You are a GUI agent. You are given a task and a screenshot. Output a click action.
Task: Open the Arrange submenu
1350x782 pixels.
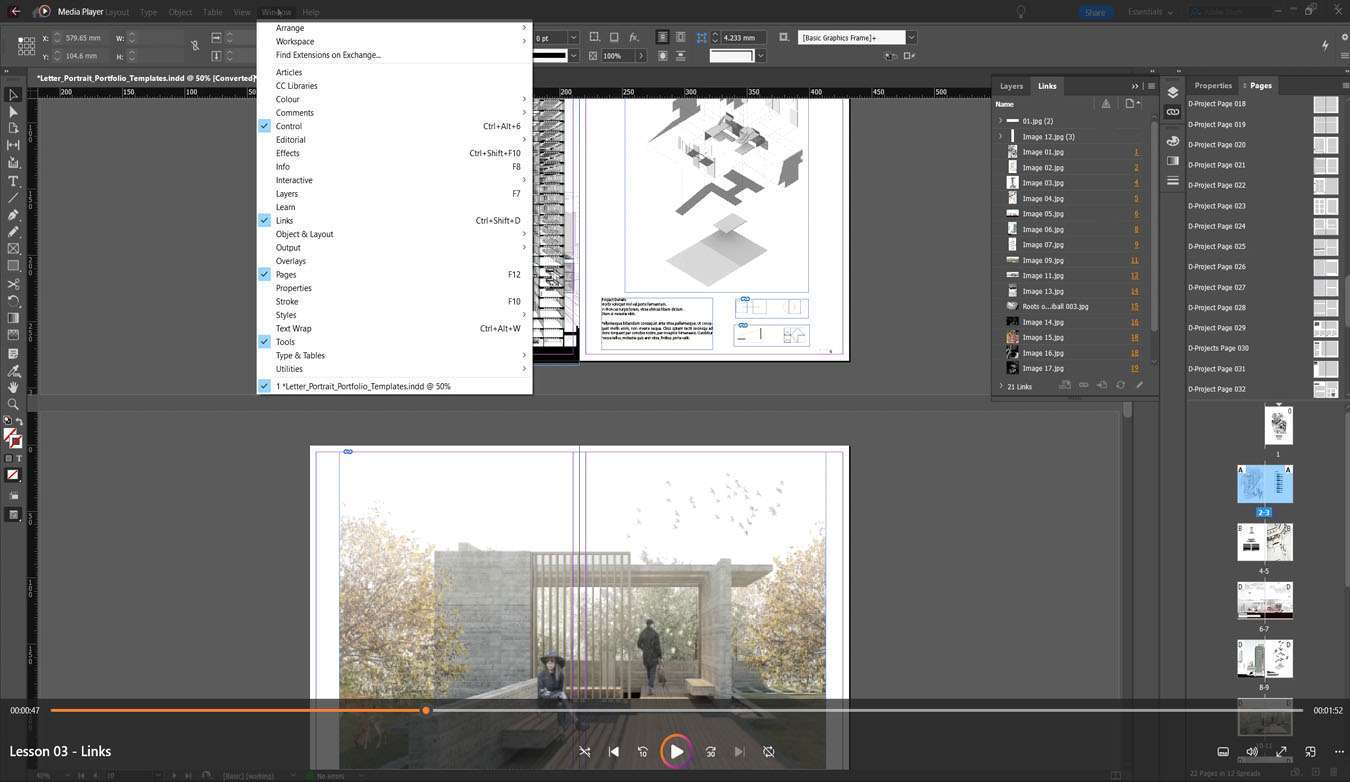point(394,28)
